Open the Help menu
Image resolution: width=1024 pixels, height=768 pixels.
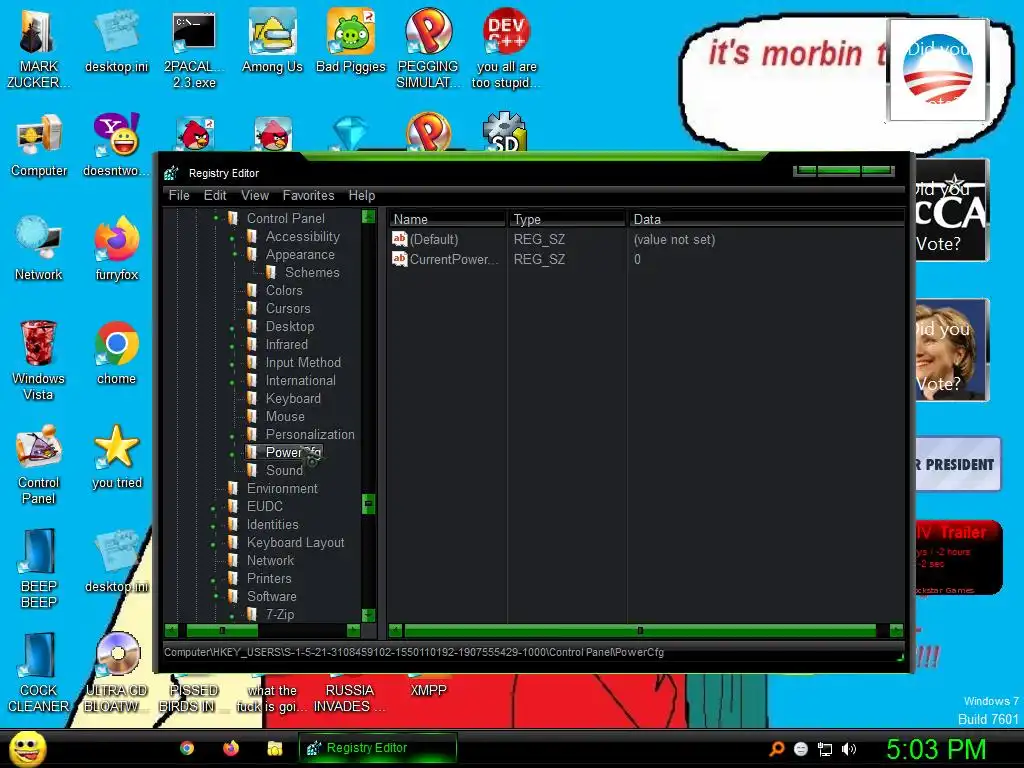coord(361,195)
